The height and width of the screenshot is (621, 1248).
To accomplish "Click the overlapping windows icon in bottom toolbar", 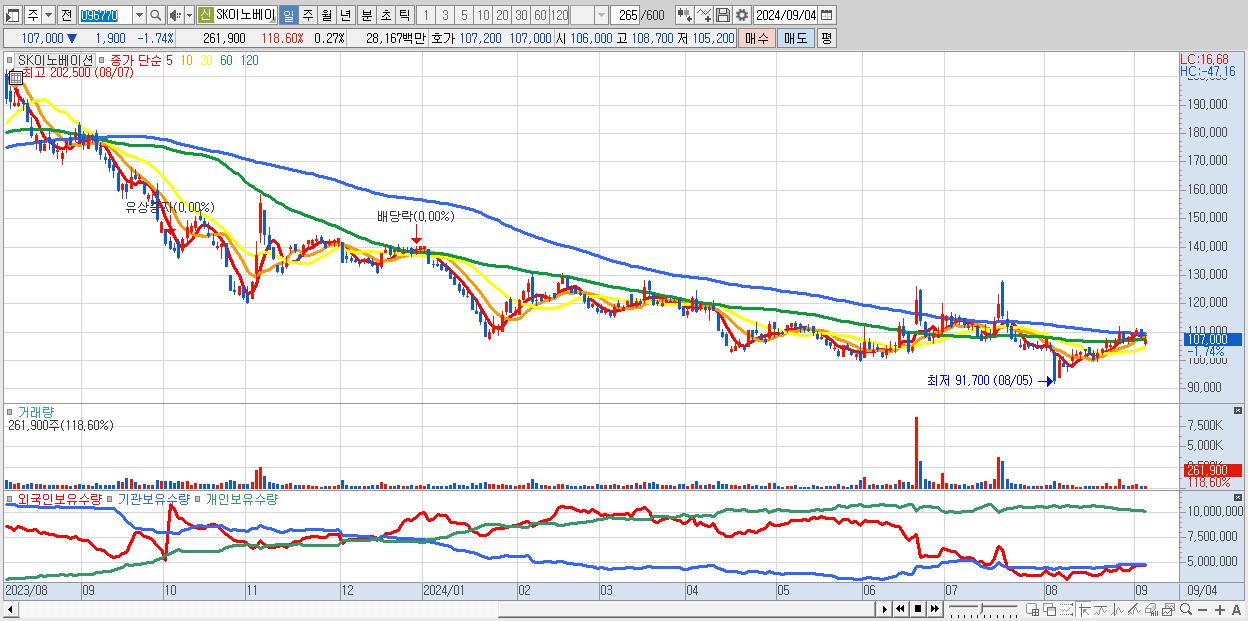I will 1050,610.
